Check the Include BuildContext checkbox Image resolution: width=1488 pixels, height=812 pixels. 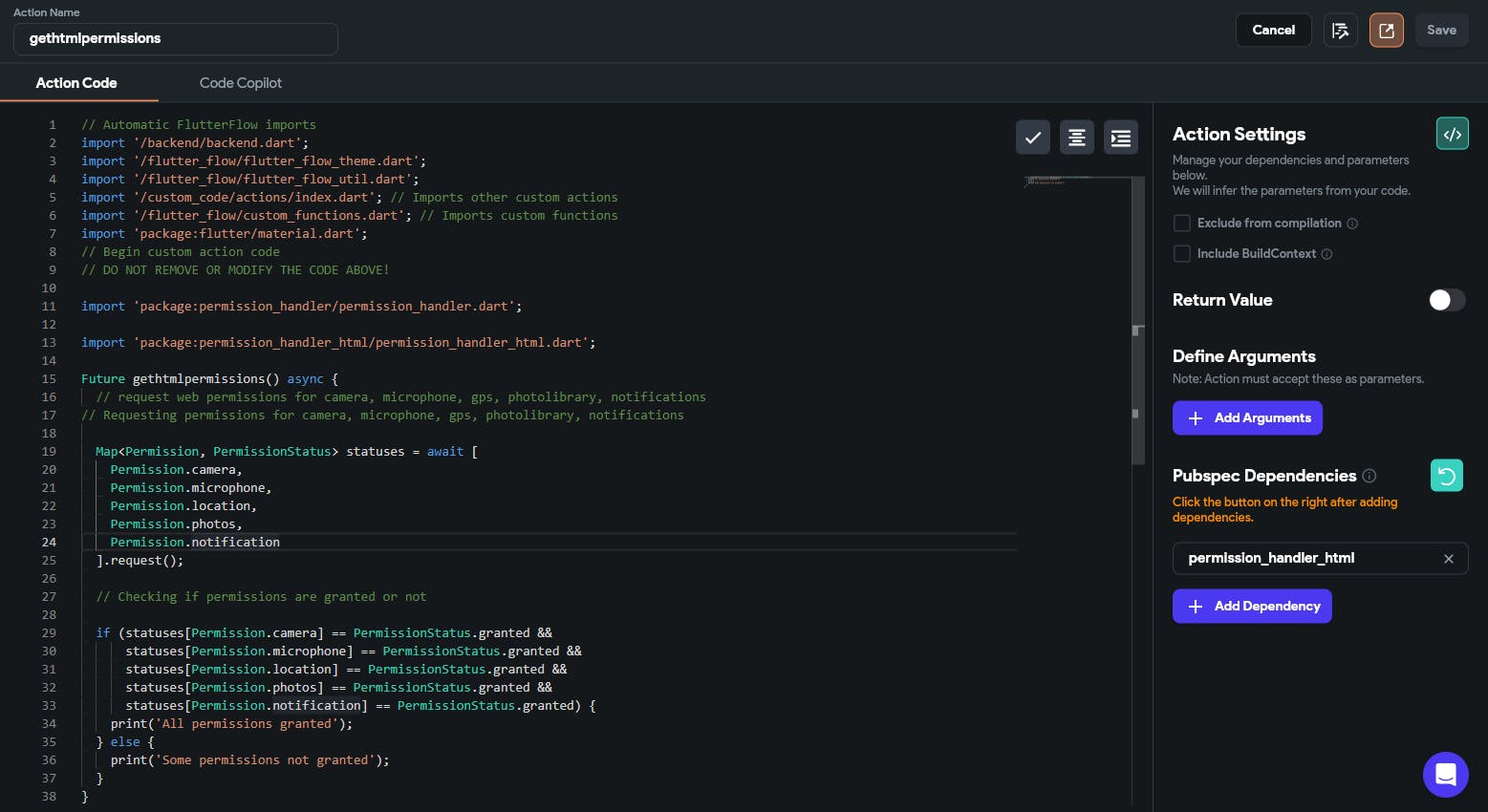1182,254
